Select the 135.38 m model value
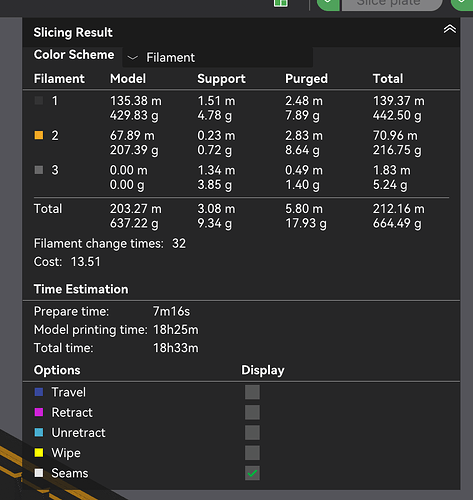This screenshot has width=473, height=500. coord(136,101)
